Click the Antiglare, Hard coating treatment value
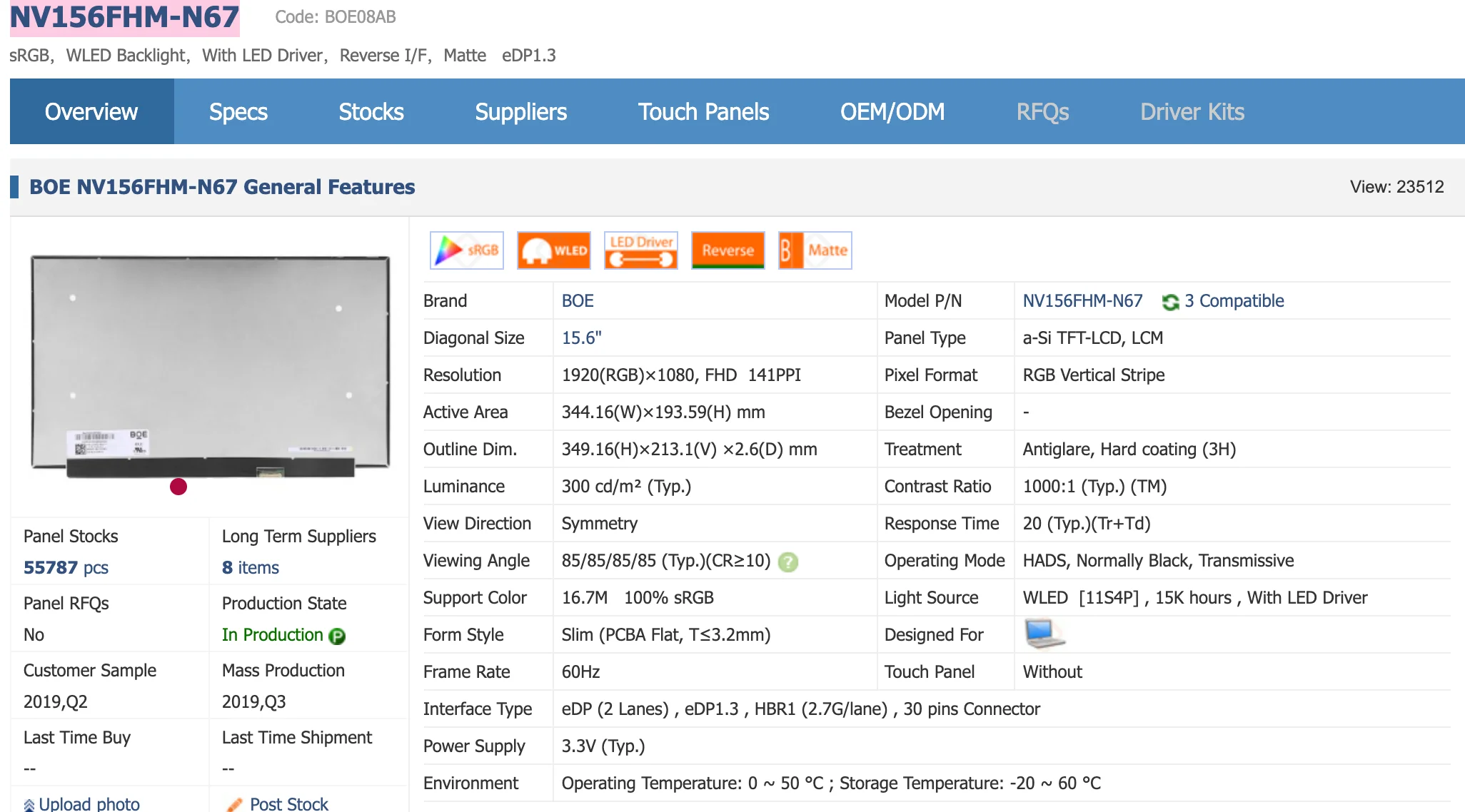 point(1129,450)
